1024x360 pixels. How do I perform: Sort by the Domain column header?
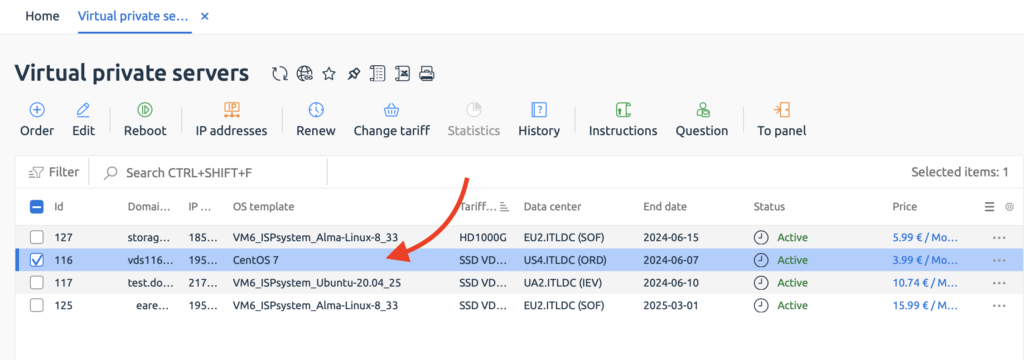click(x=150, y=206)
